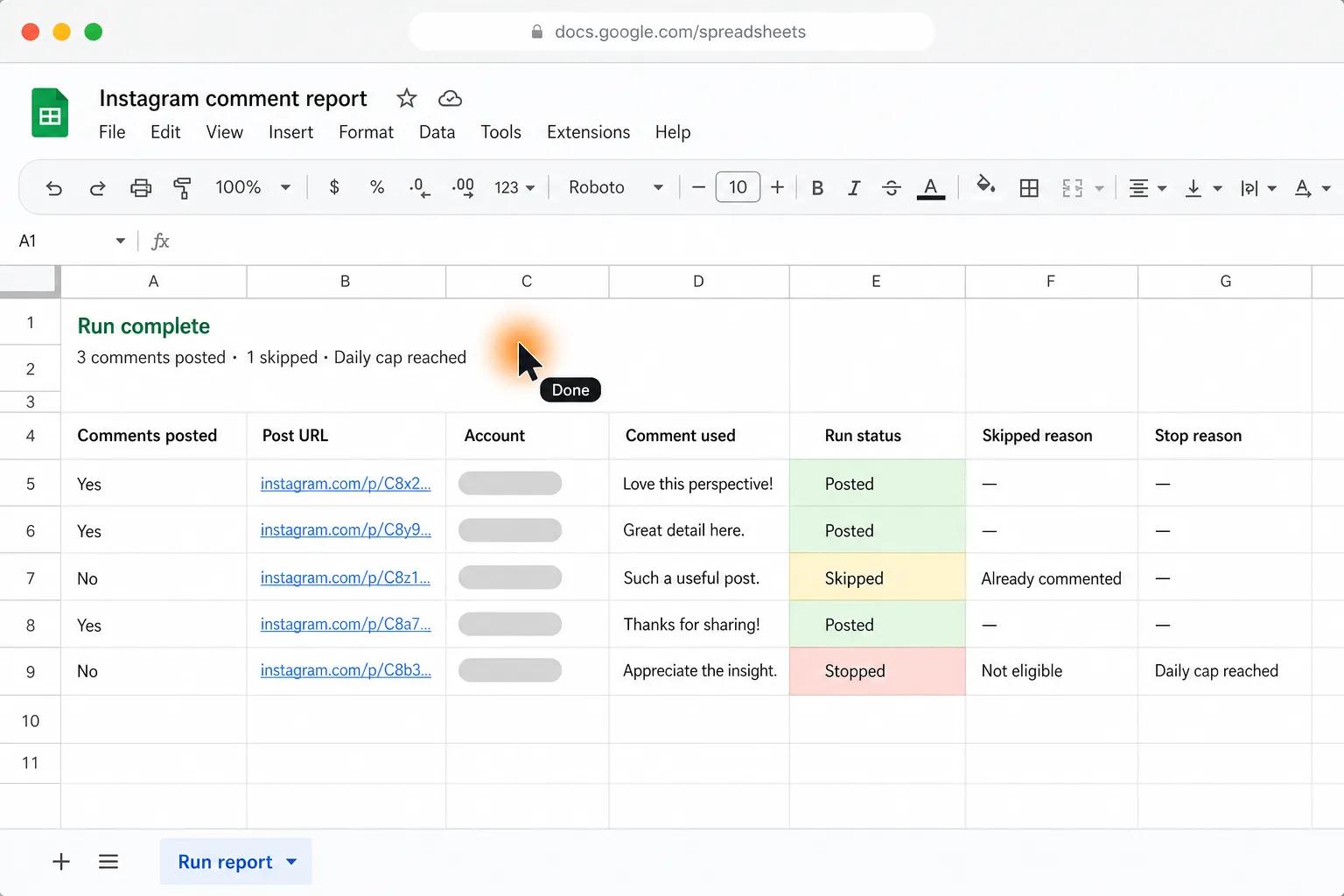Open the View menu
The width and height of the screenshot is (1344, 896).
225,132
